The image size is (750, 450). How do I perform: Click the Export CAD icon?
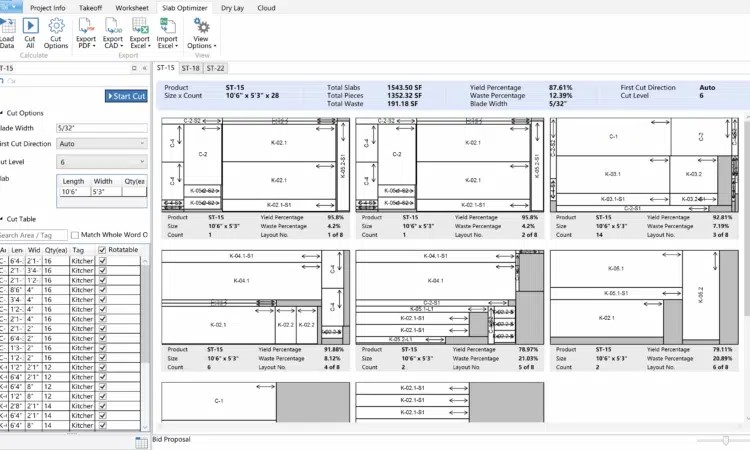pyautogui.click(x=113, y=25)
